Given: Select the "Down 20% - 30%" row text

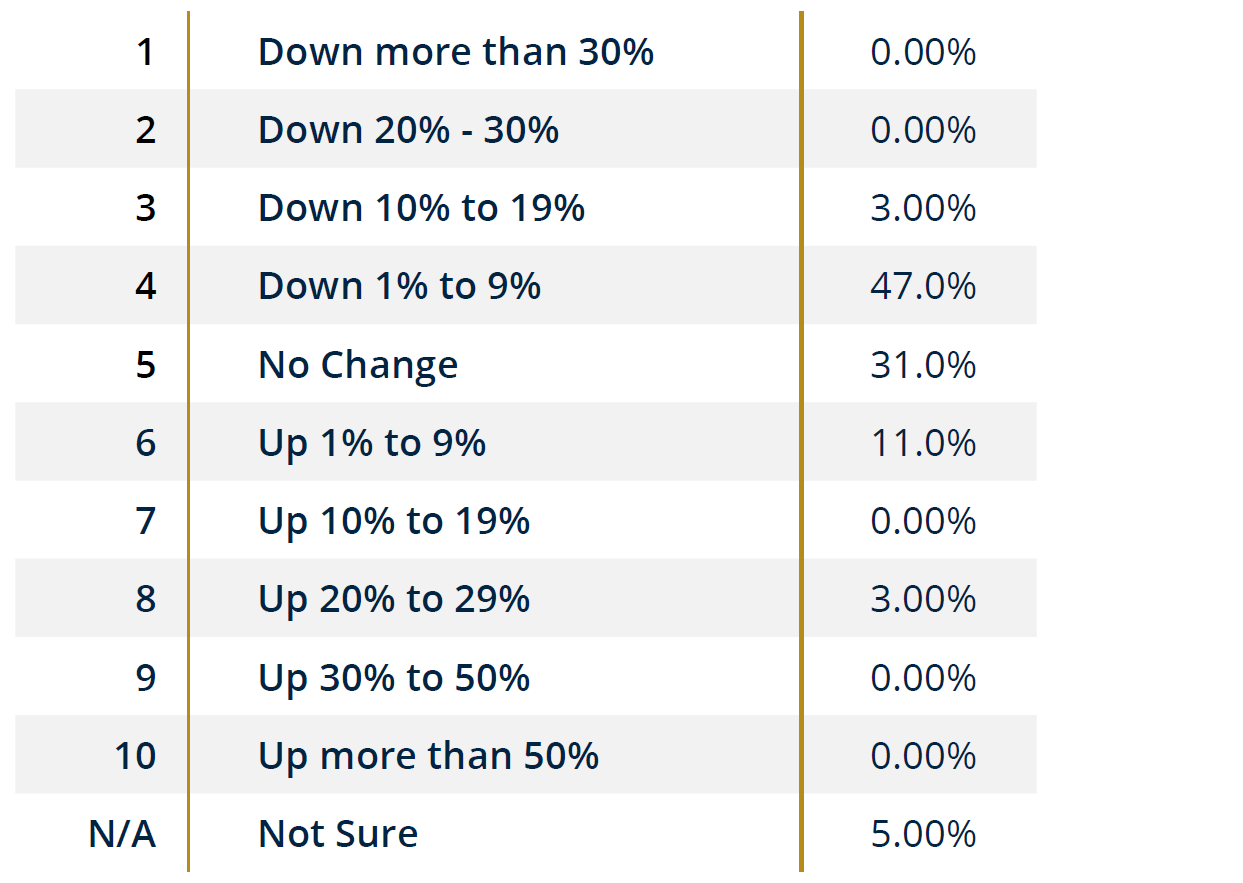Looking at the screenshot, I should [x=408, y=130].
